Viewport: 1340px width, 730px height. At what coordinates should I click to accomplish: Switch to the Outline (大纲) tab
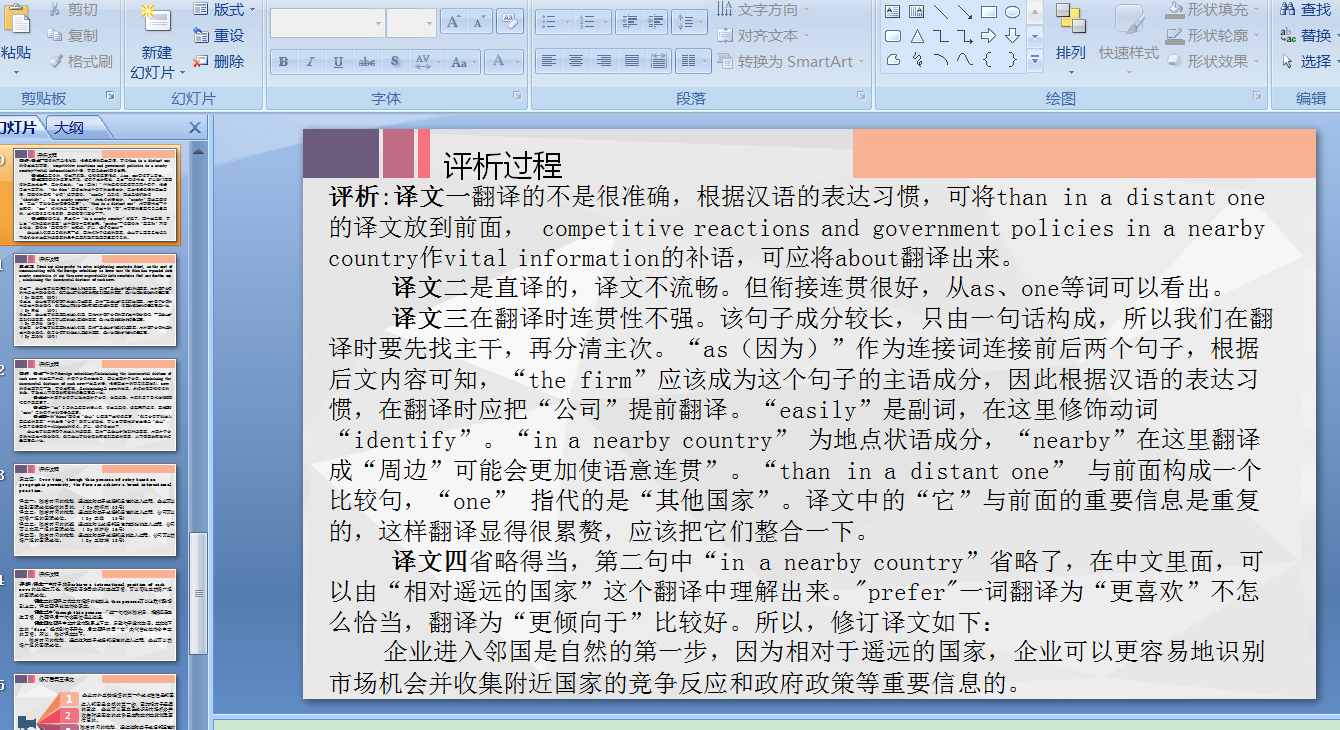70,128
